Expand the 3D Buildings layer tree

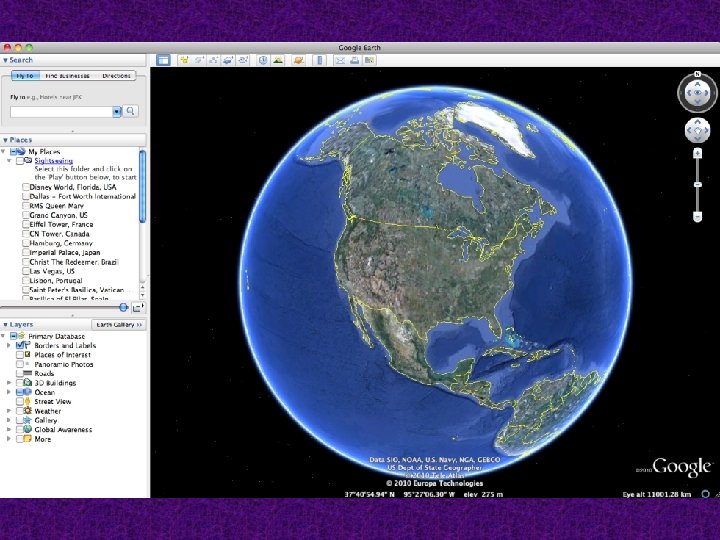(x=9, y=382)
